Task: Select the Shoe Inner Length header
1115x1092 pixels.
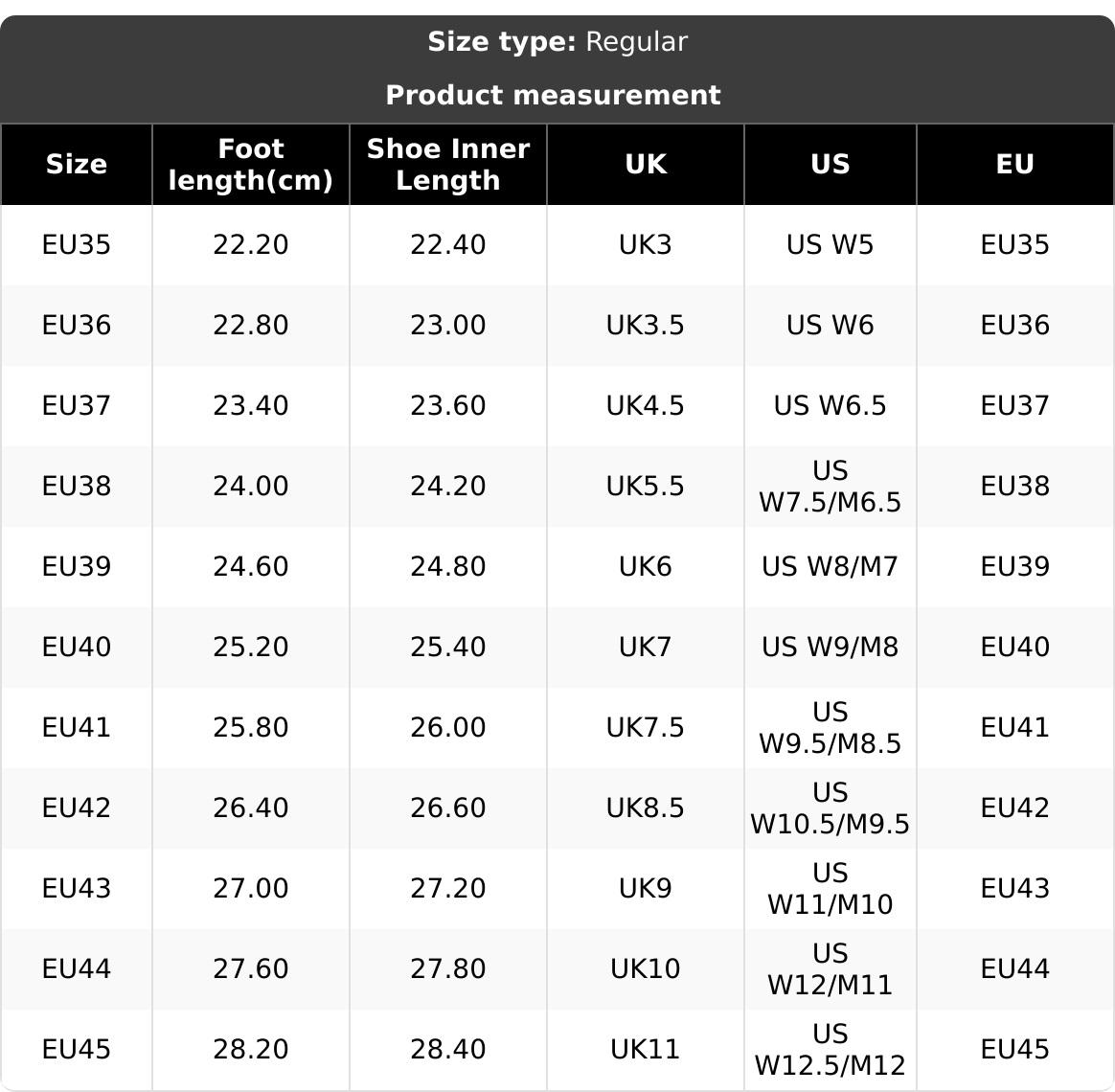Action: coord(448,165)
